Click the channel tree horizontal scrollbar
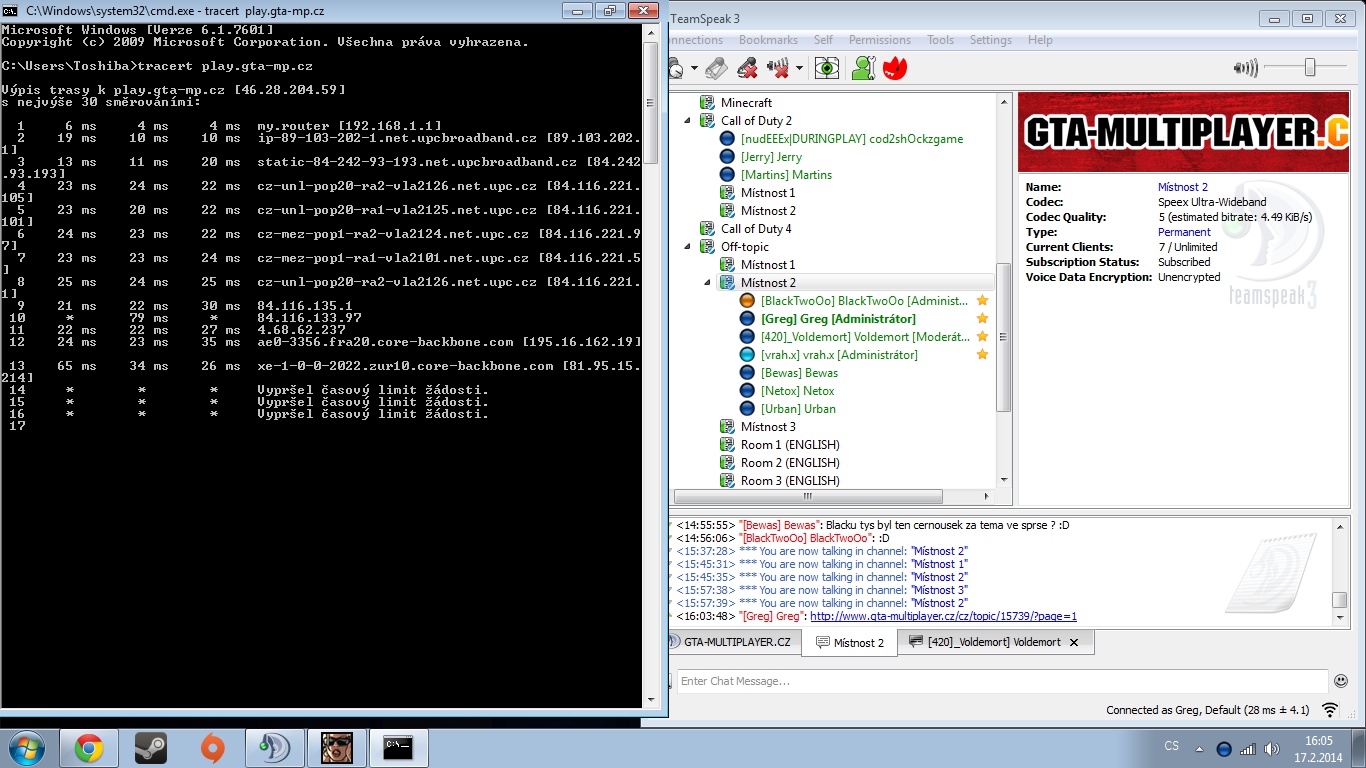This screenshot has height=768, width=1366. [809, 496]
